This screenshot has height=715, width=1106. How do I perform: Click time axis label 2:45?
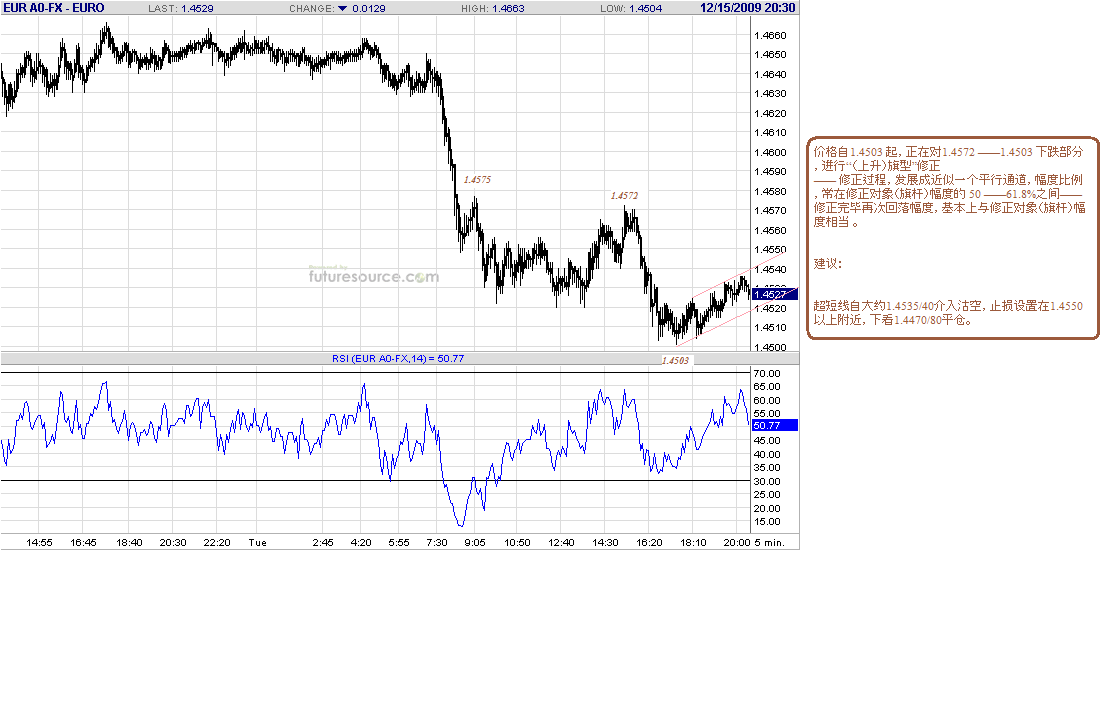(323, 542)
